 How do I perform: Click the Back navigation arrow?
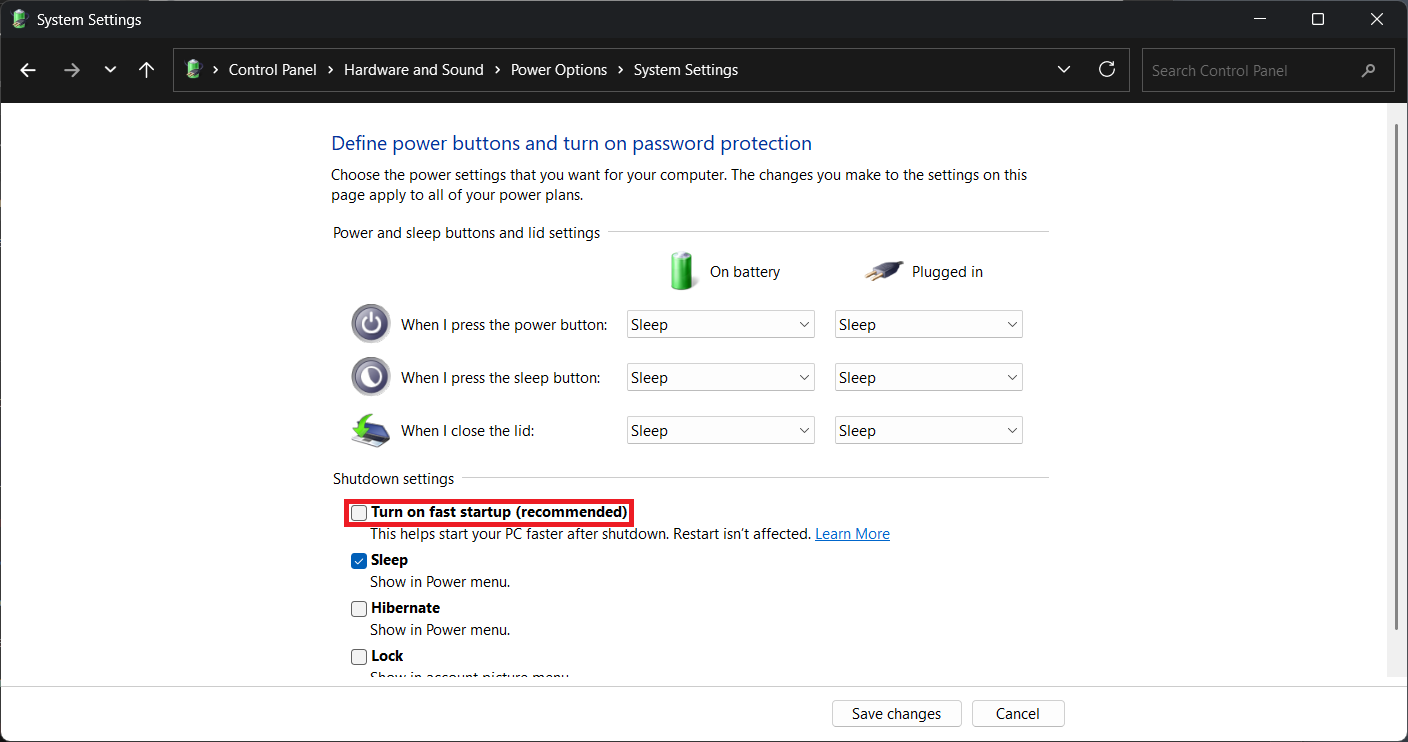(28, 70)
